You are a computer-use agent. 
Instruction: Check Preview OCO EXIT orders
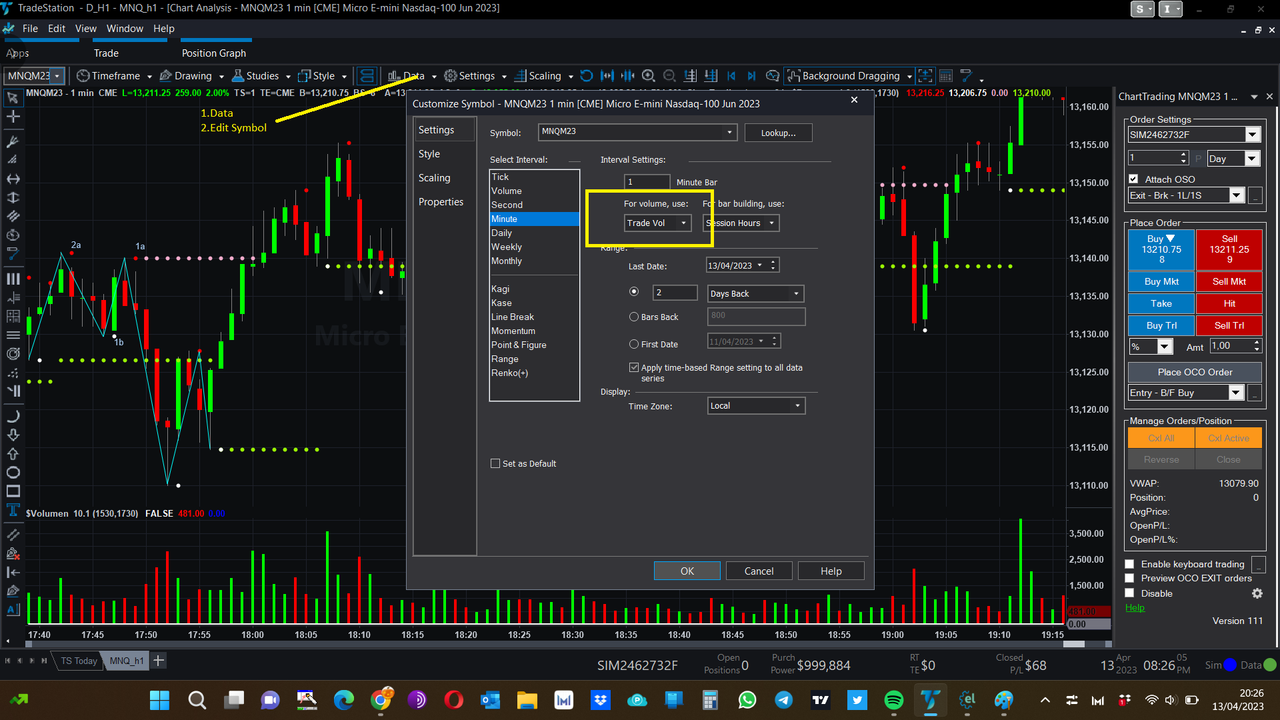click(x=1130, y=578)
